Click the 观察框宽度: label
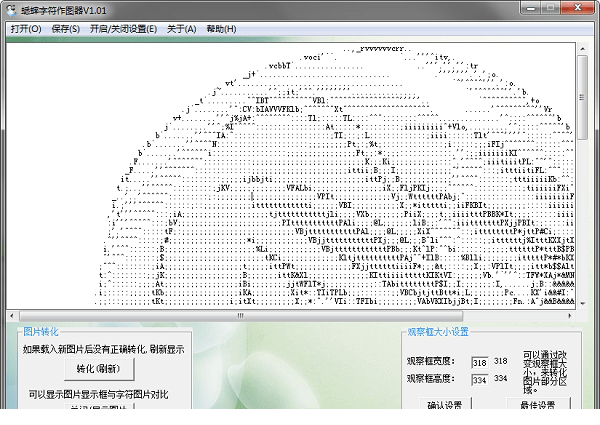 tap(430, 361)
